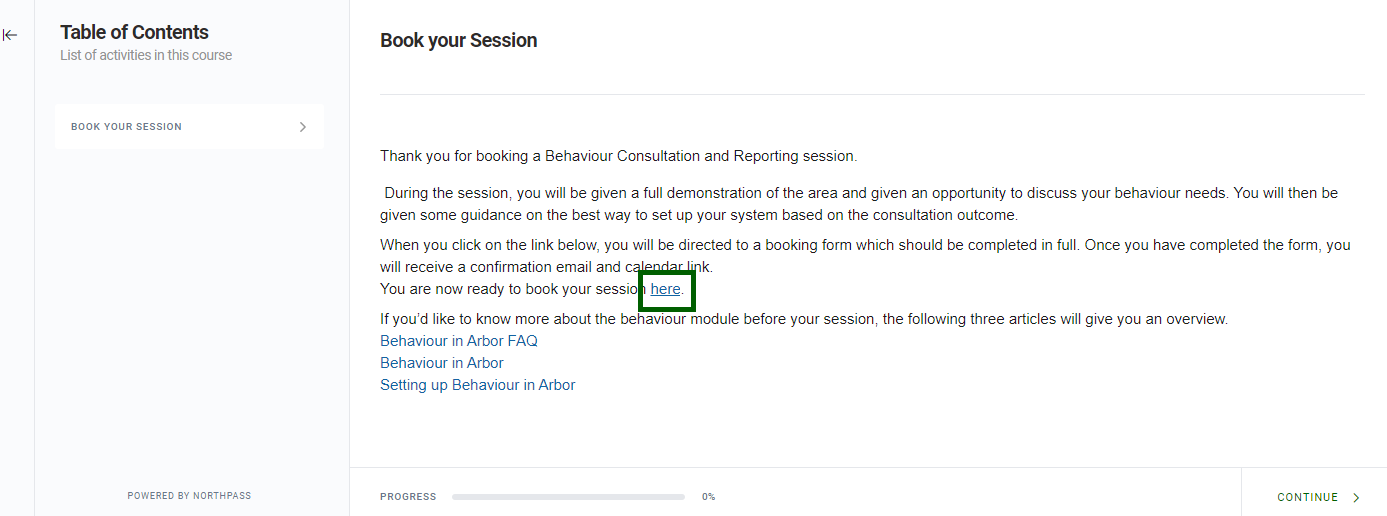This screenshot has height=516, width=1387.
Task: Click the Book your Session page title
Action: click(459, 41)
